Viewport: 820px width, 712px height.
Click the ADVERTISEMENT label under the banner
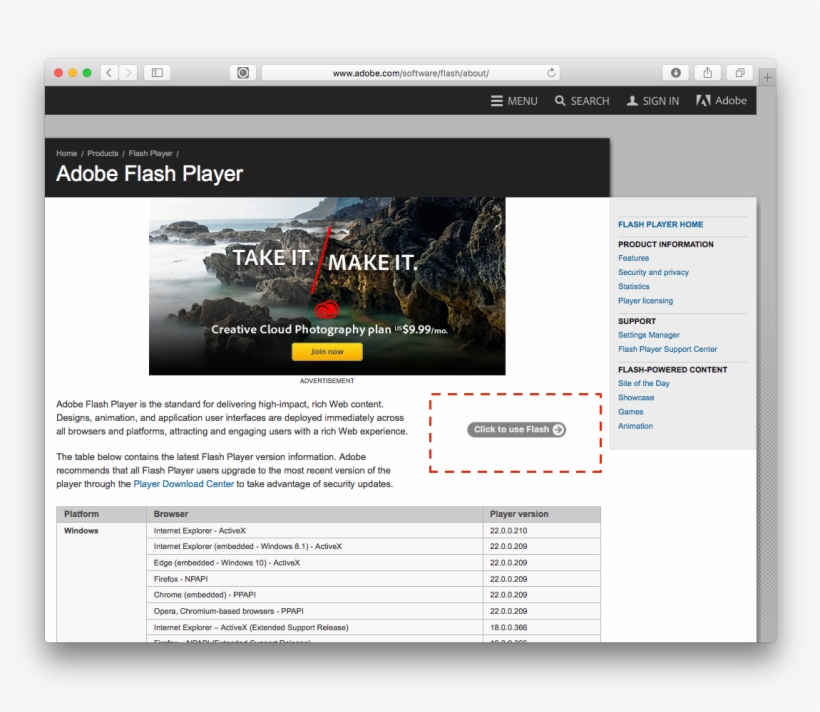click(x=327, y=381)
